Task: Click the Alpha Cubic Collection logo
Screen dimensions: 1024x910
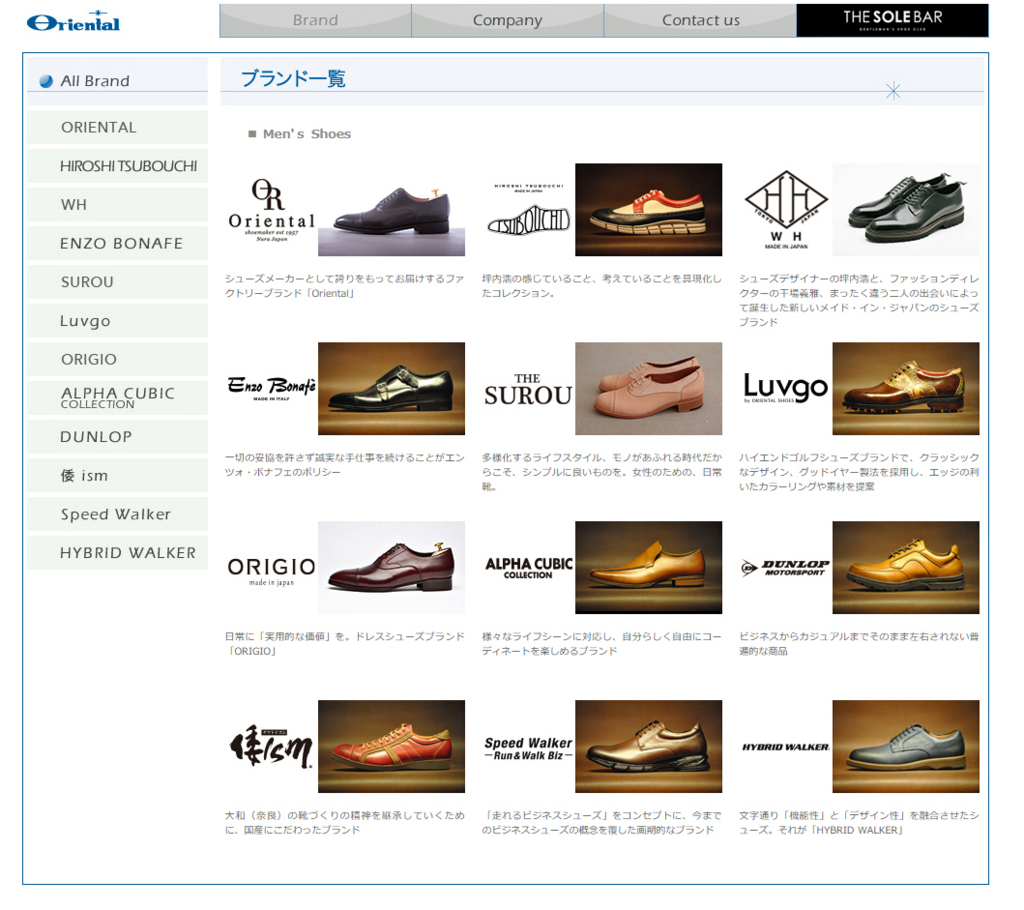Action: [528, 568]
